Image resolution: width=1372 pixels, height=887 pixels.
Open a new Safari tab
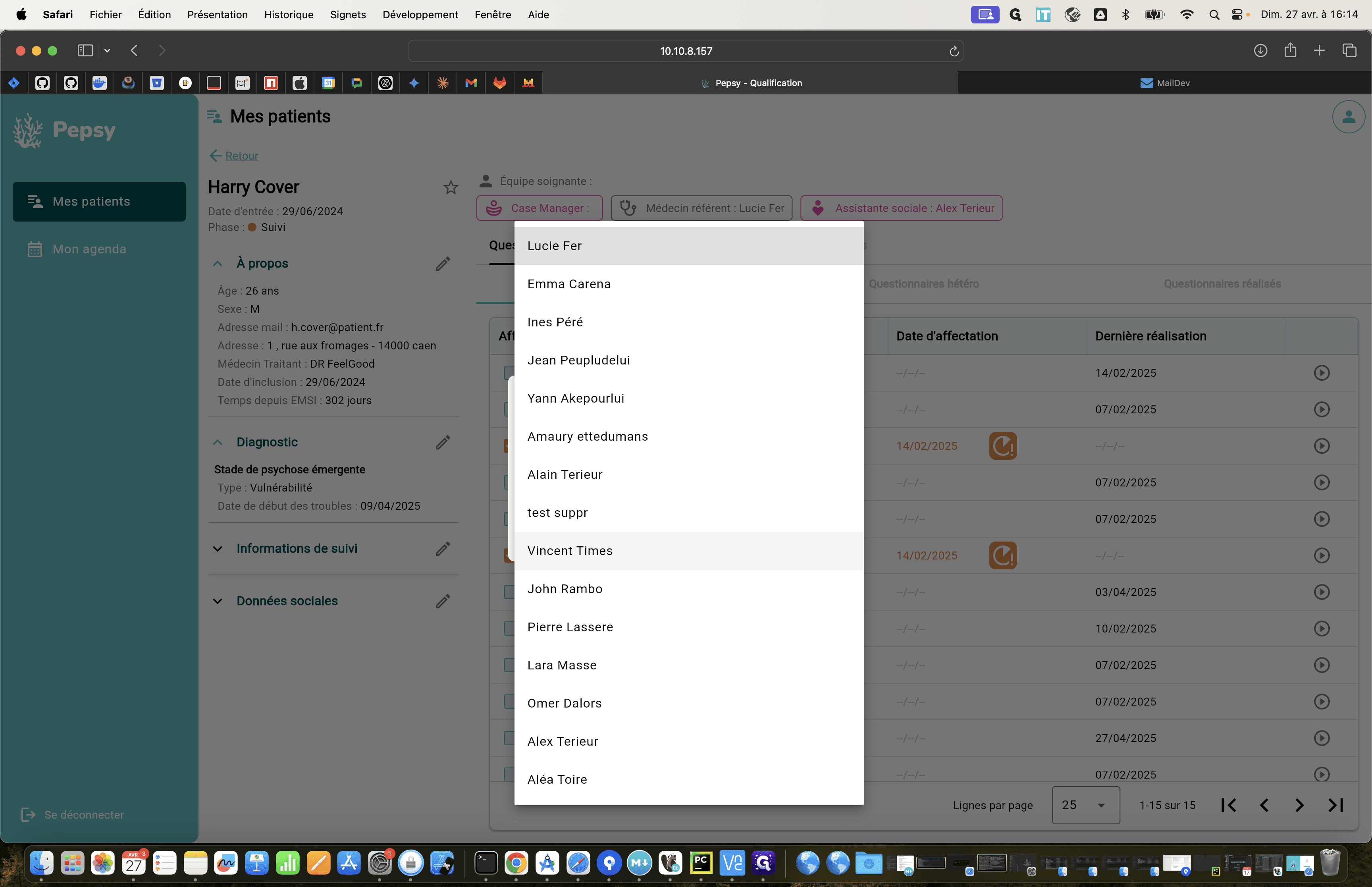(1319, 51)
